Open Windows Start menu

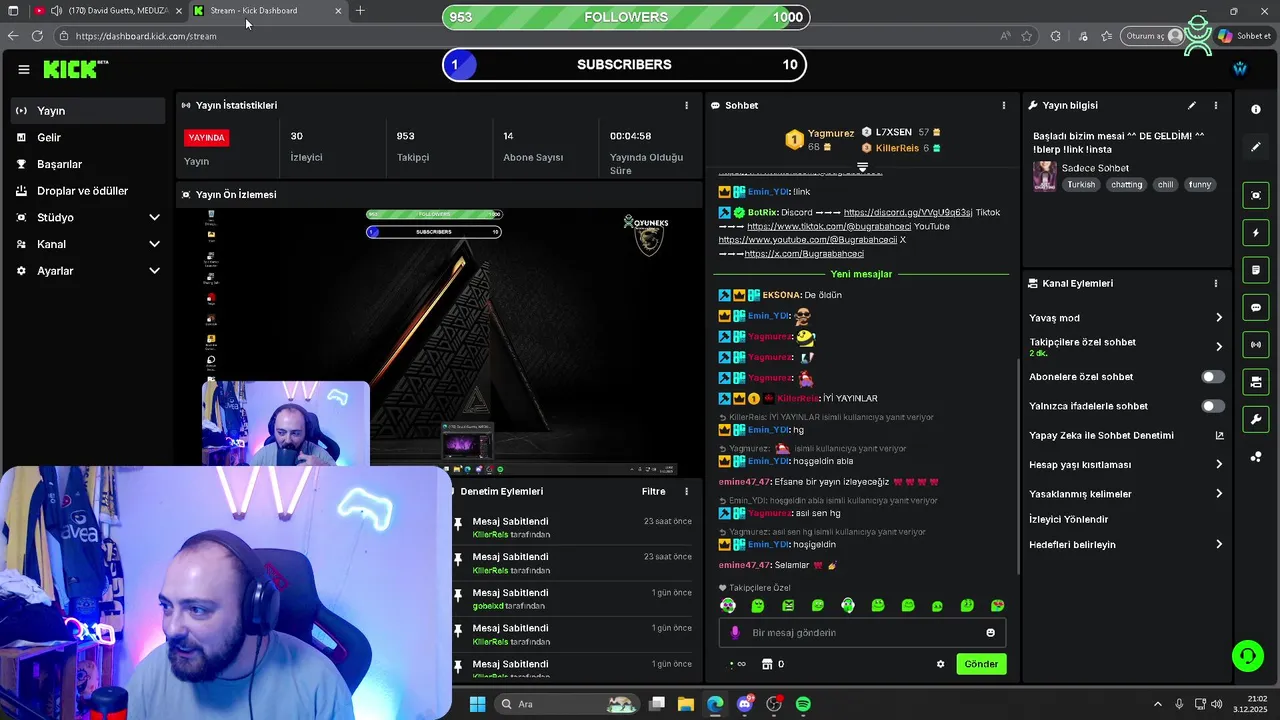point(477,704)
